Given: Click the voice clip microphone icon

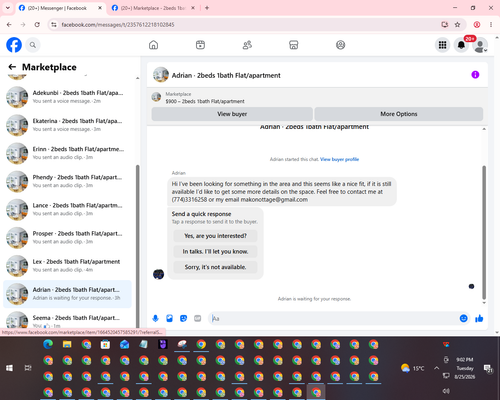Looking at the screenshot, I should pyautogui.click(x=155, y=318).
